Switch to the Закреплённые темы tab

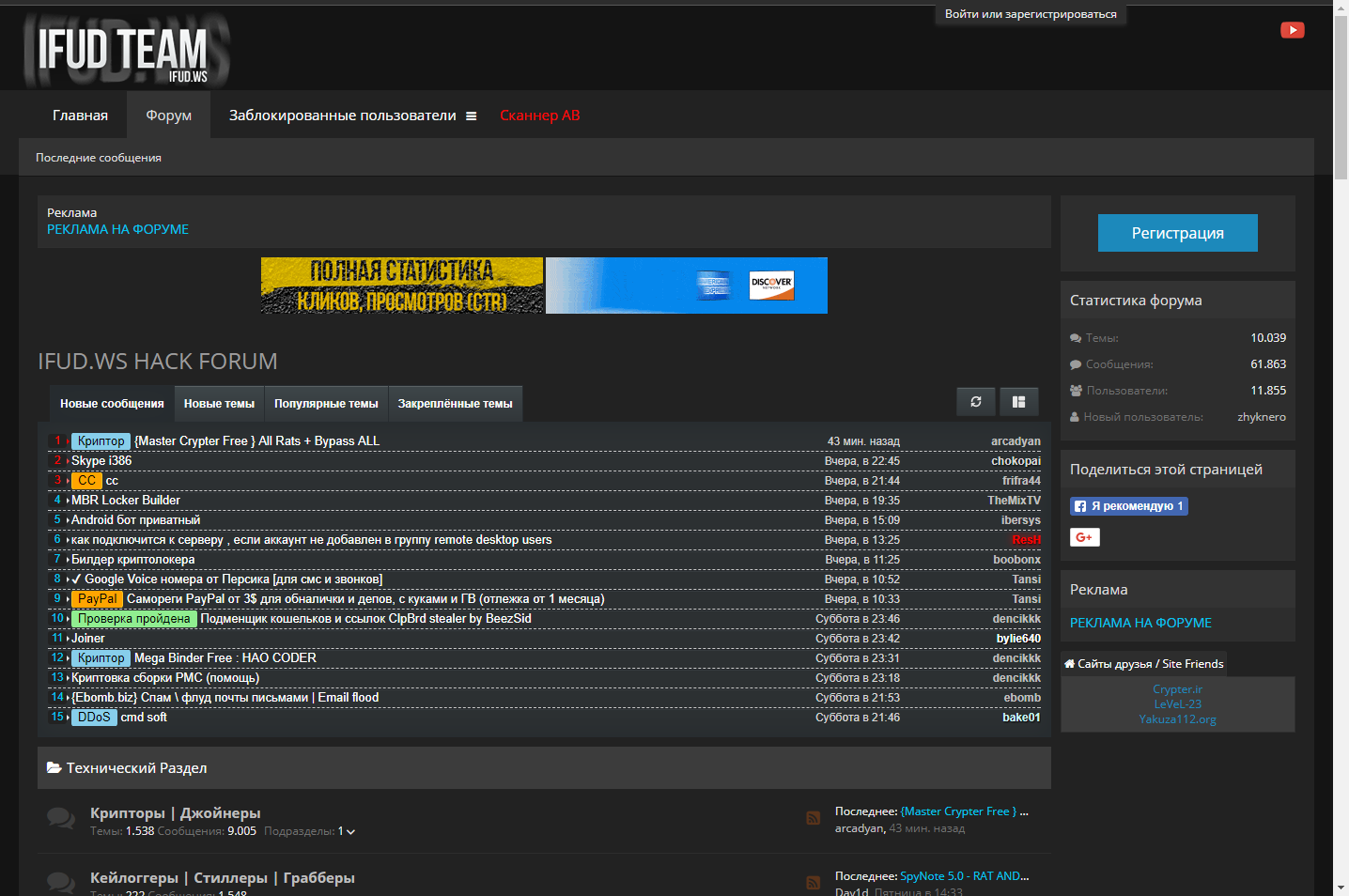(456, 404)
